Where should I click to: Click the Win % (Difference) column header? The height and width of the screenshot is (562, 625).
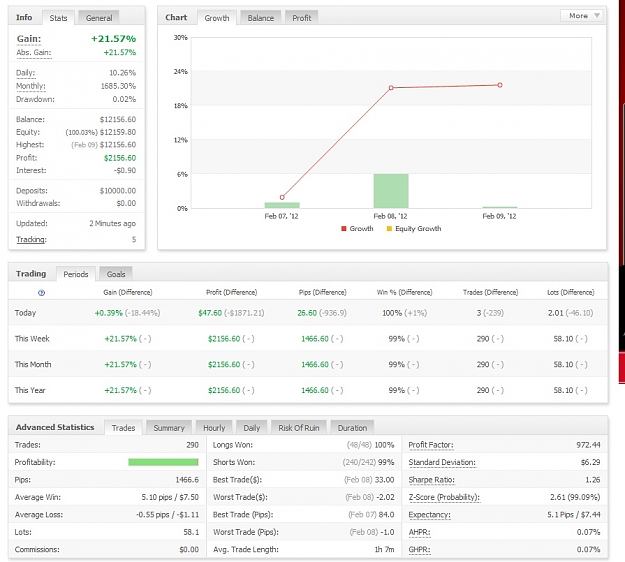[404, 292]
